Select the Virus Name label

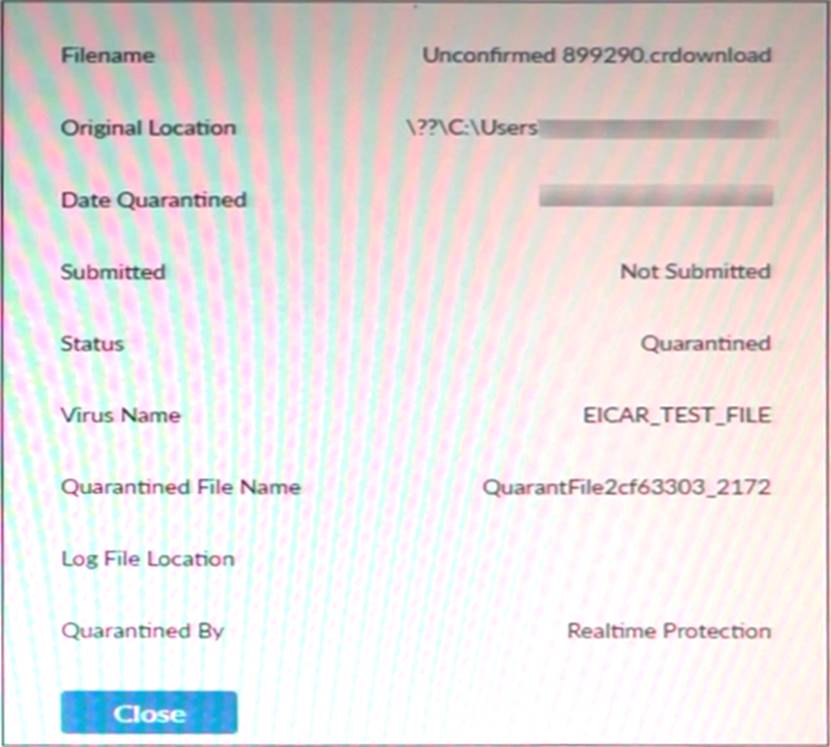(x=120, y=415)
